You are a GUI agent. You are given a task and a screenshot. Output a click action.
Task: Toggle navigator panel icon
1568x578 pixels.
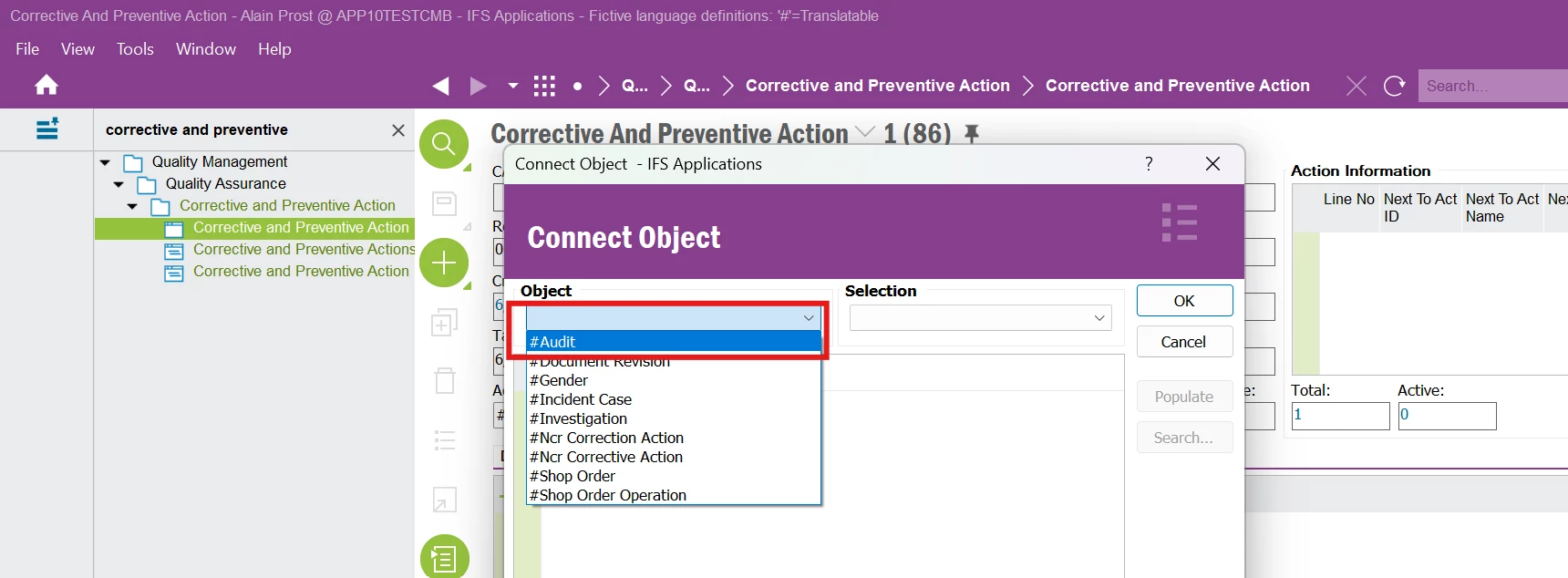tap(47, 129)
